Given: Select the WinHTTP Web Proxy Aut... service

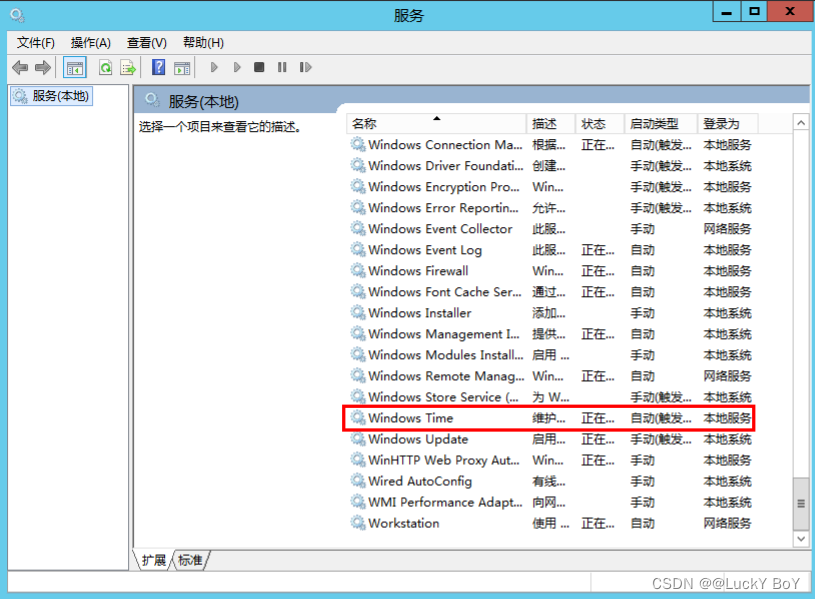Looking at the screenshot, I should tap(551, 460).
